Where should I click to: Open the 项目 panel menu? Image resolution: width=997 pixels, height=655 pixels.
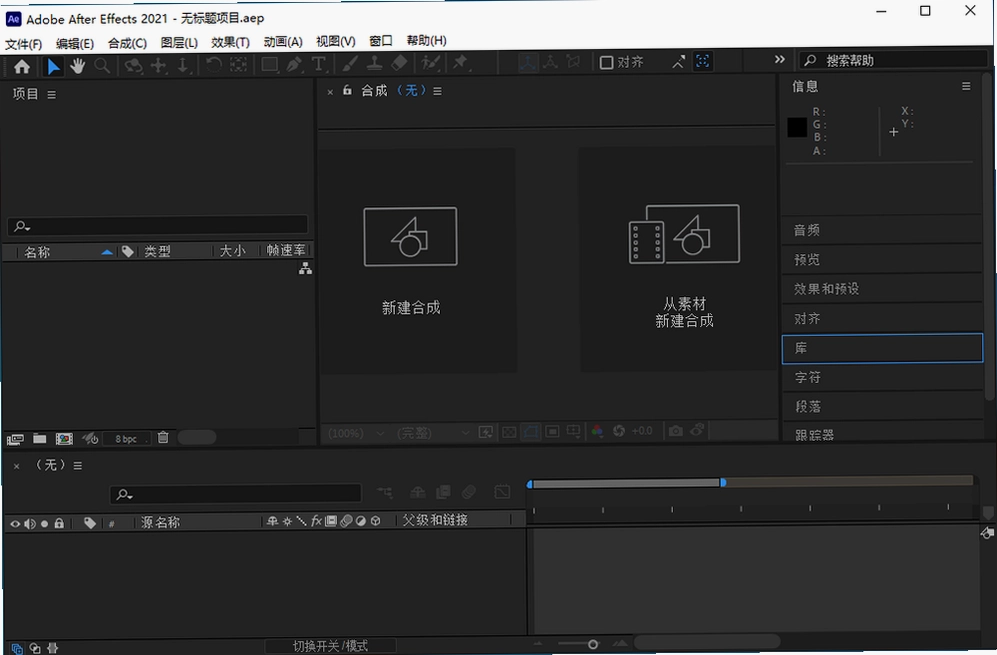(52, 95)
